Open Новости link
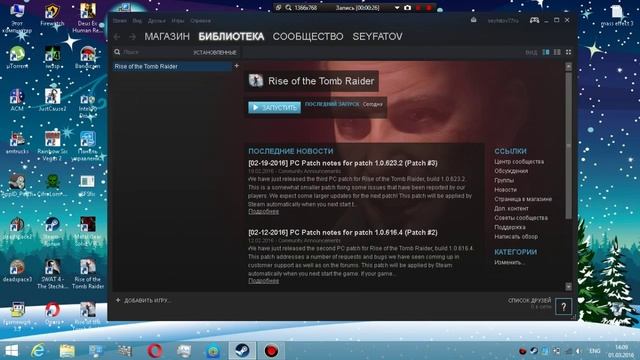 505,190
